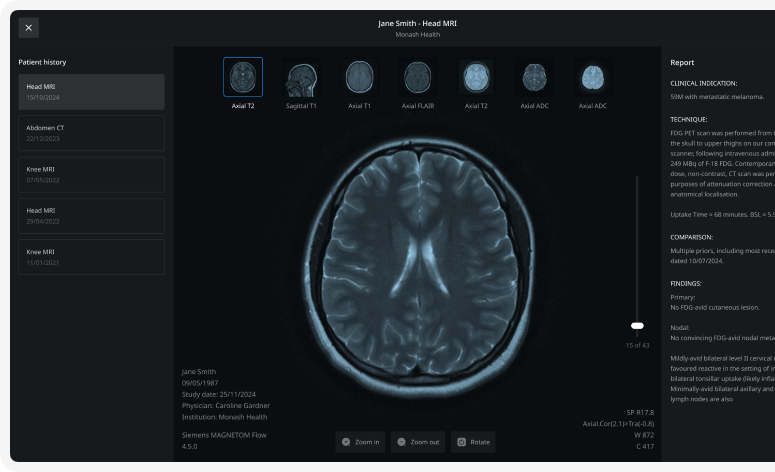775x472 pixels.
Task: Open the Sagittal T1 series thumbnail
Action: click(x=301, y=76)
